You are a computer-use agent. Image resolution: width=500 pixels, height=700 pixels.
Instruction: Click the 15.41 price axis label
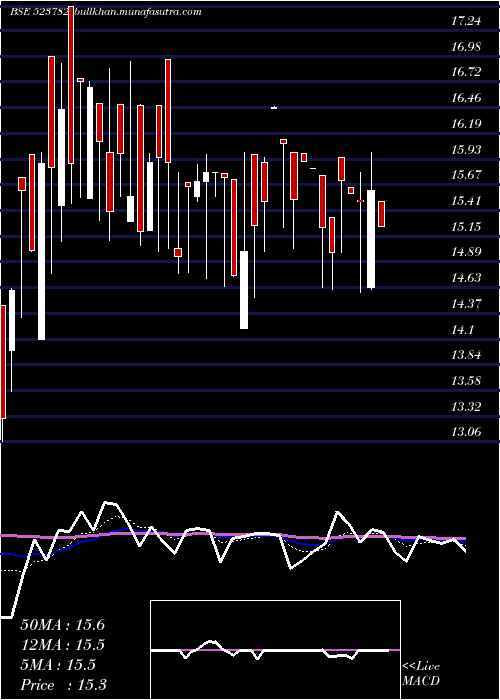click(466, 201)
